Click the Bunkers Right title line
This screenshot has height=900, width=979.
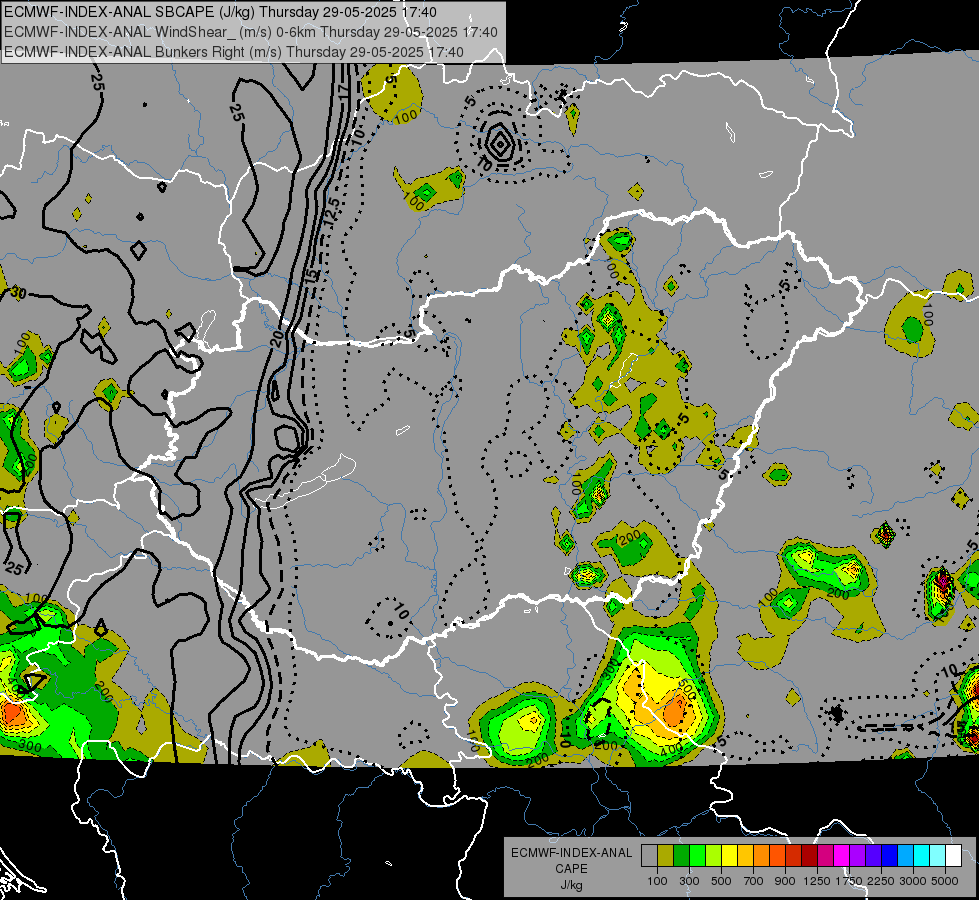pos(234,52)
